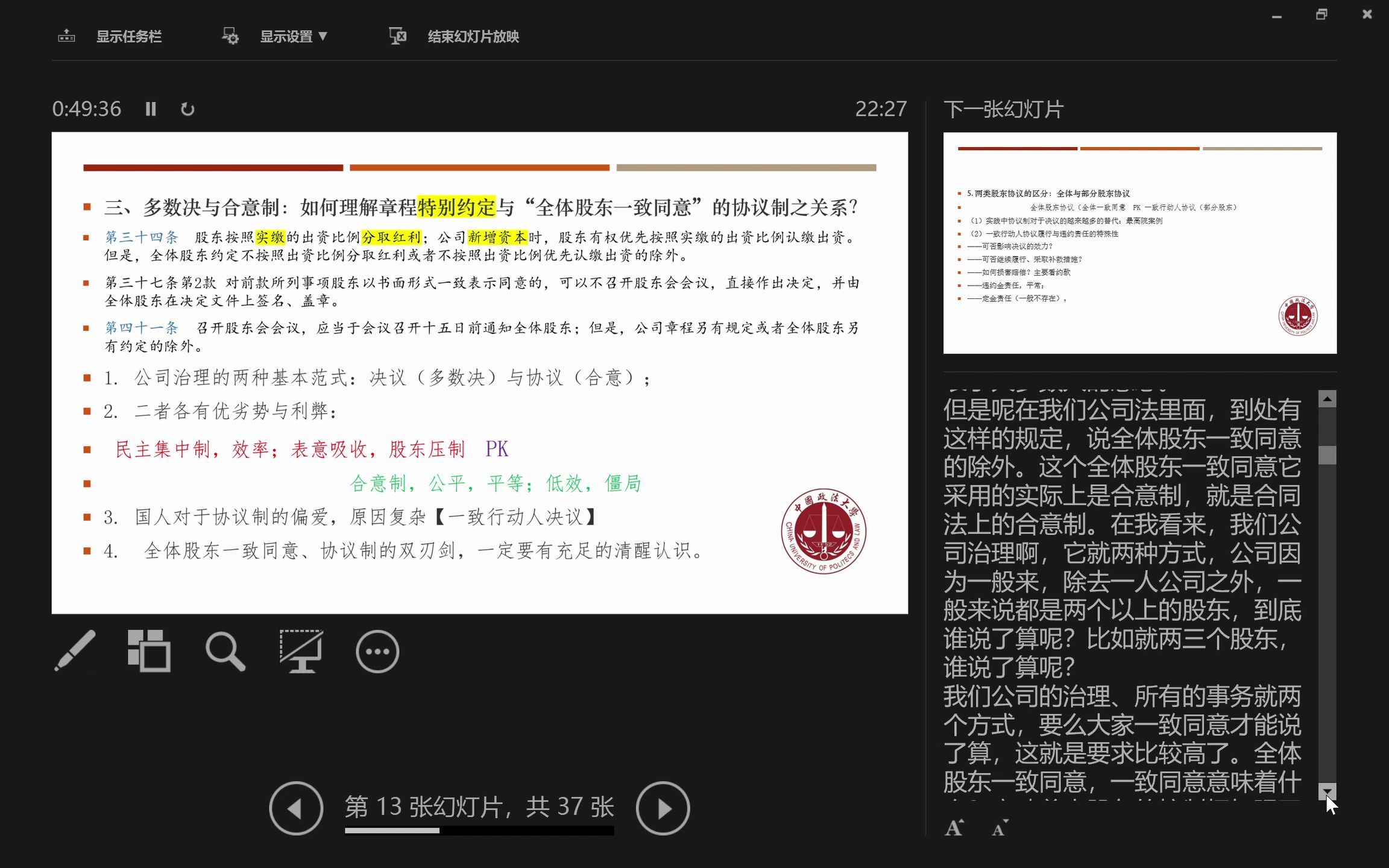Click the green 合意制 line on slide
Screen dimensions: 1389x868
point(496,483)
